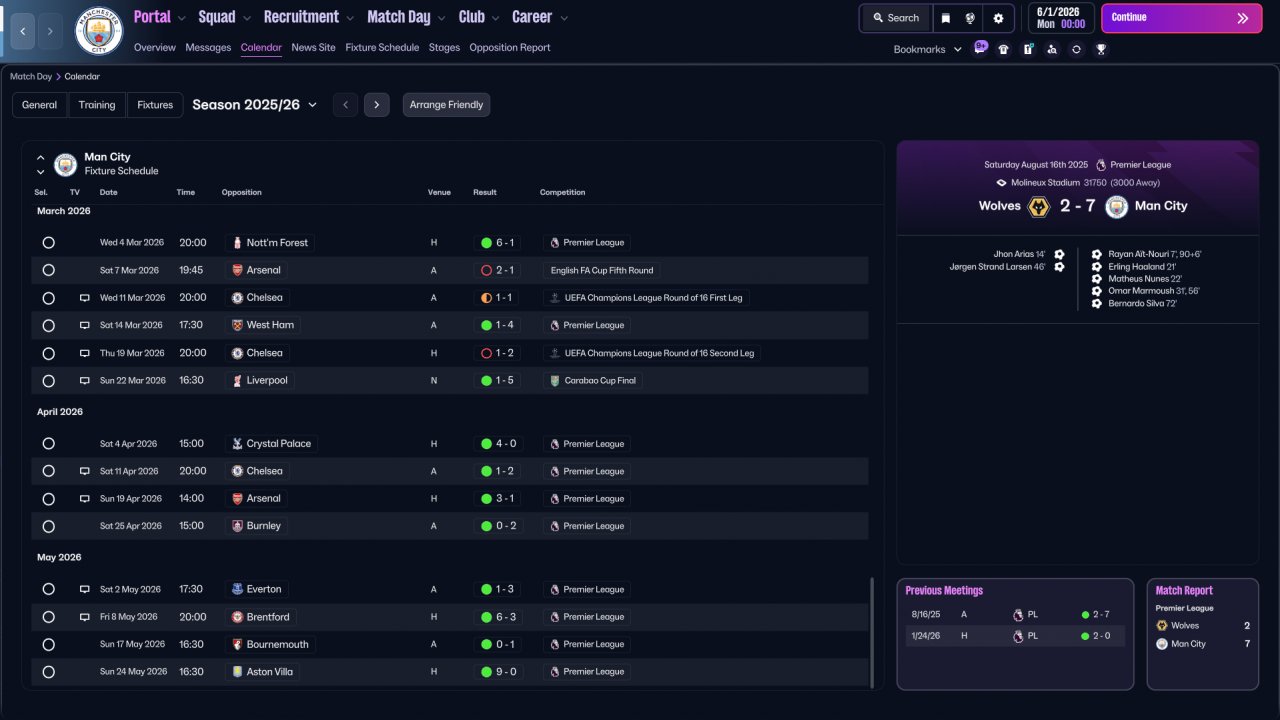
Task: Go forward with the right navigation arrow
Action: pyautogui.click(x=50, y=31)
